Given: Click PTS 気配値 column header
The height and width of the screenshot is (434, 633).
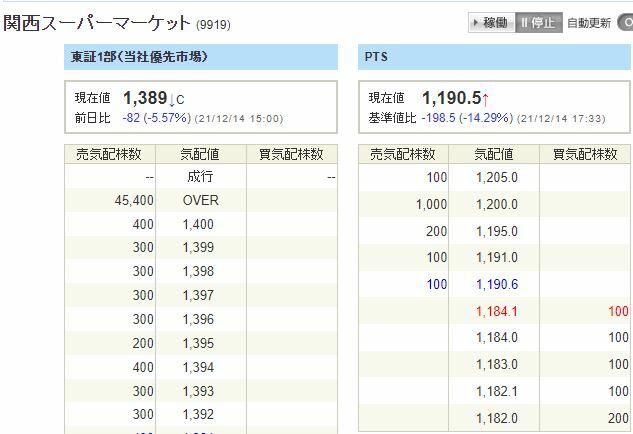Looking at the screenshot, I should (494, 154).
